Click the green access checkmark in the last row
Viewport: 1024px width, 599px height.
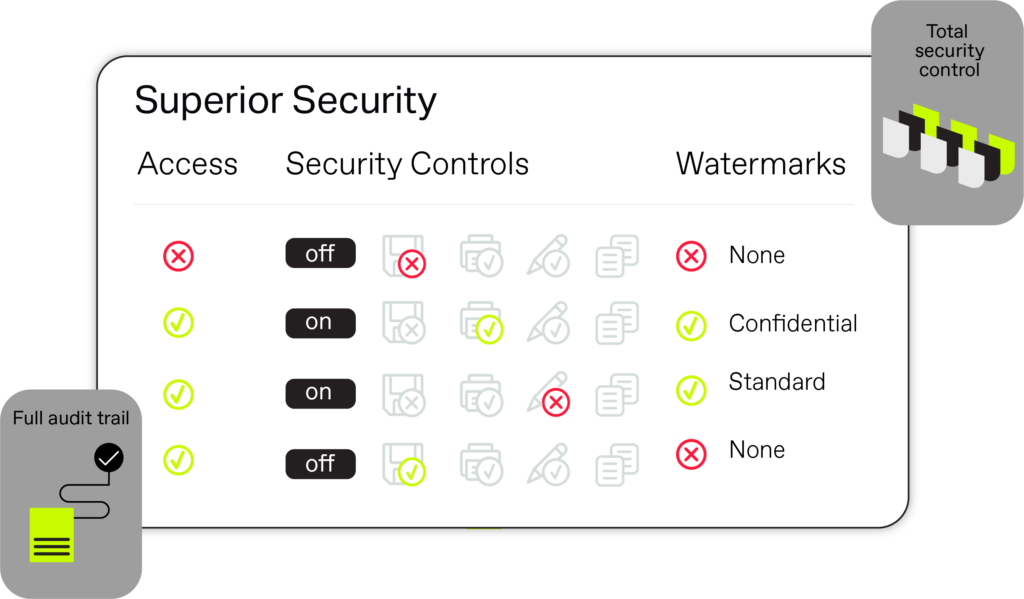click(x=178, y=460)
